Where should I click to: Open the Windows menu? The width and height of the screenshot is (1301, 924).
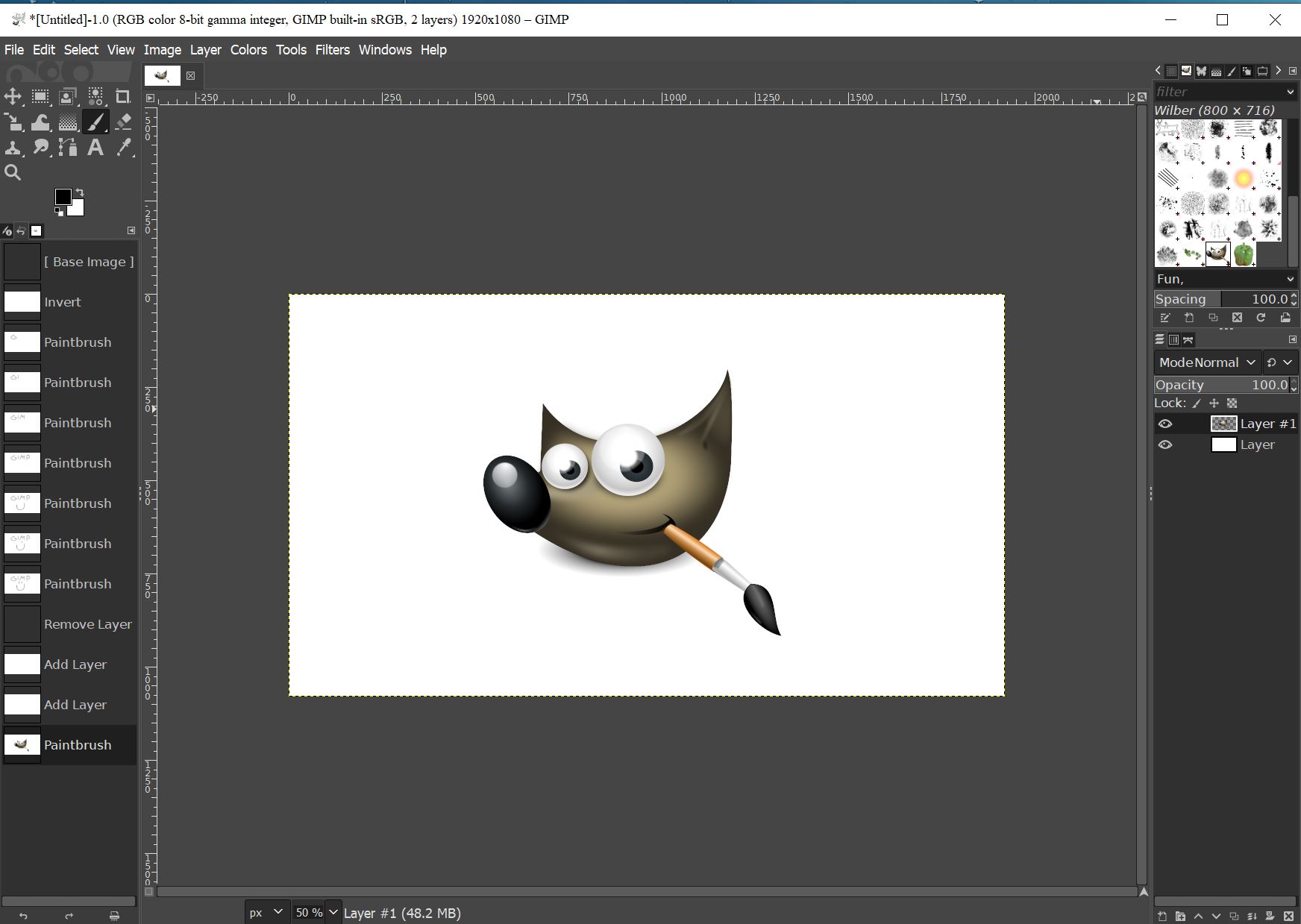click(385, 50)
